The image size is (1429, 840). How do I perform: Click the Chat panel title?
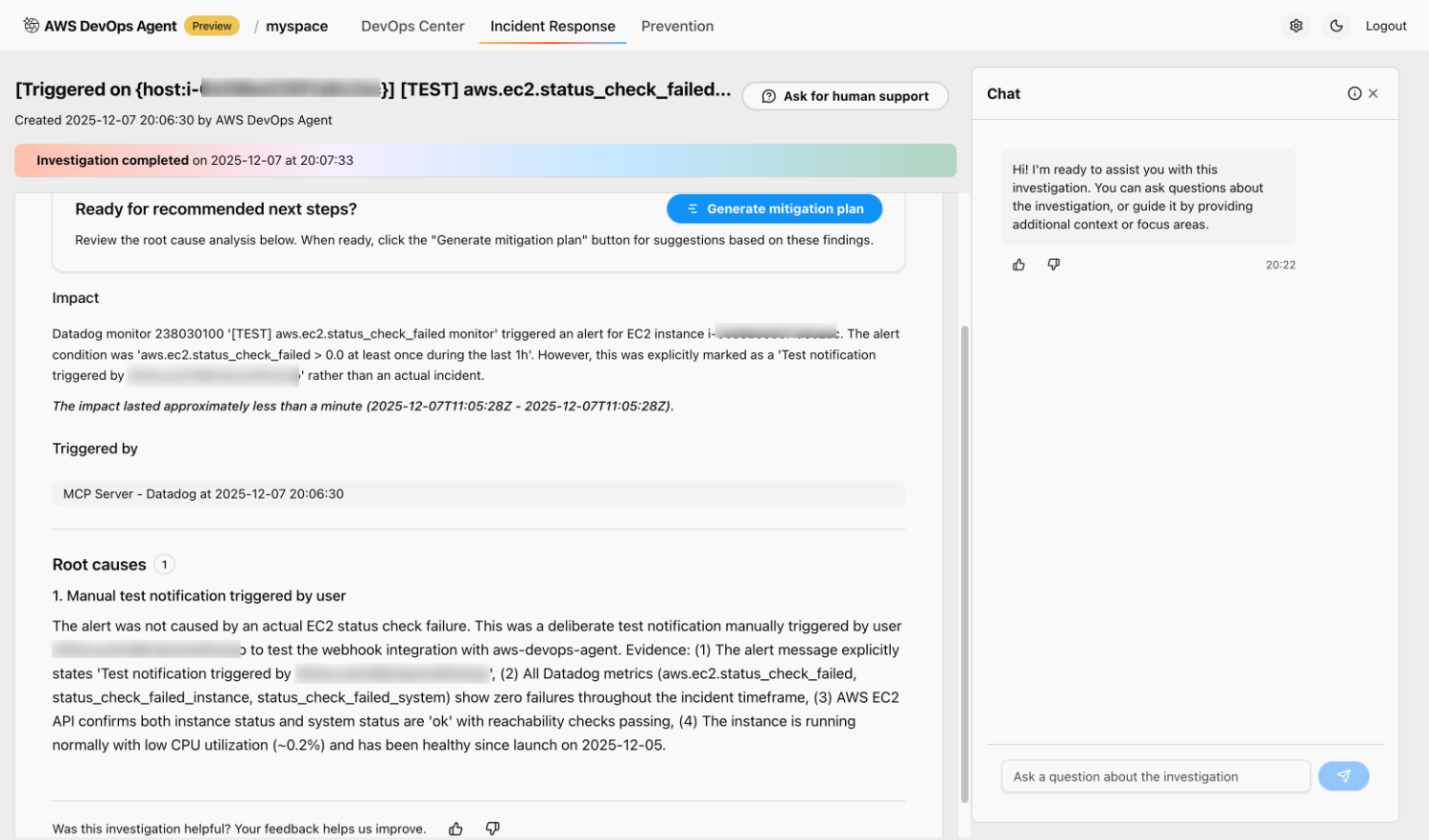coord(1003,93)
